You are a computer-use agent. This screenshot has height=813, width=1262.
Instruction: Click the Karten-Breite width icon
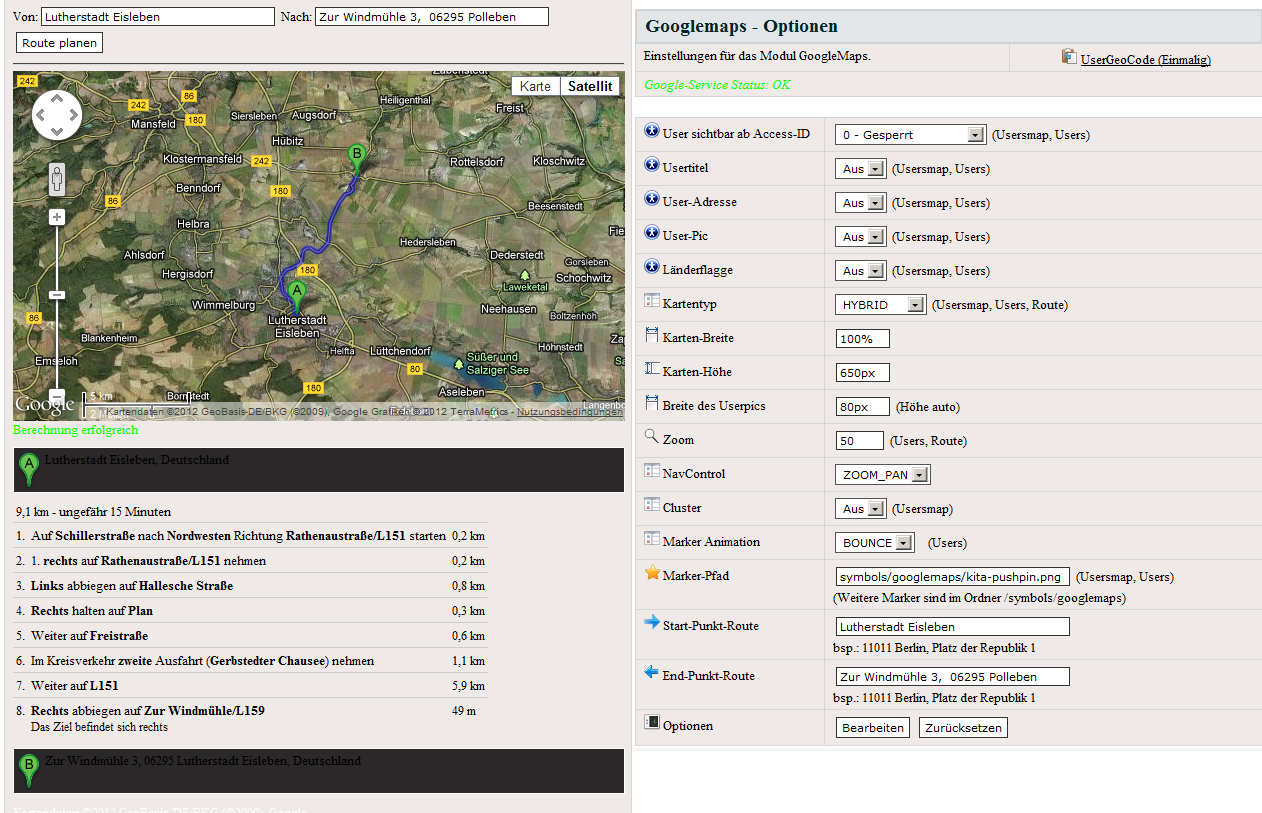click(x=652, y=335)
